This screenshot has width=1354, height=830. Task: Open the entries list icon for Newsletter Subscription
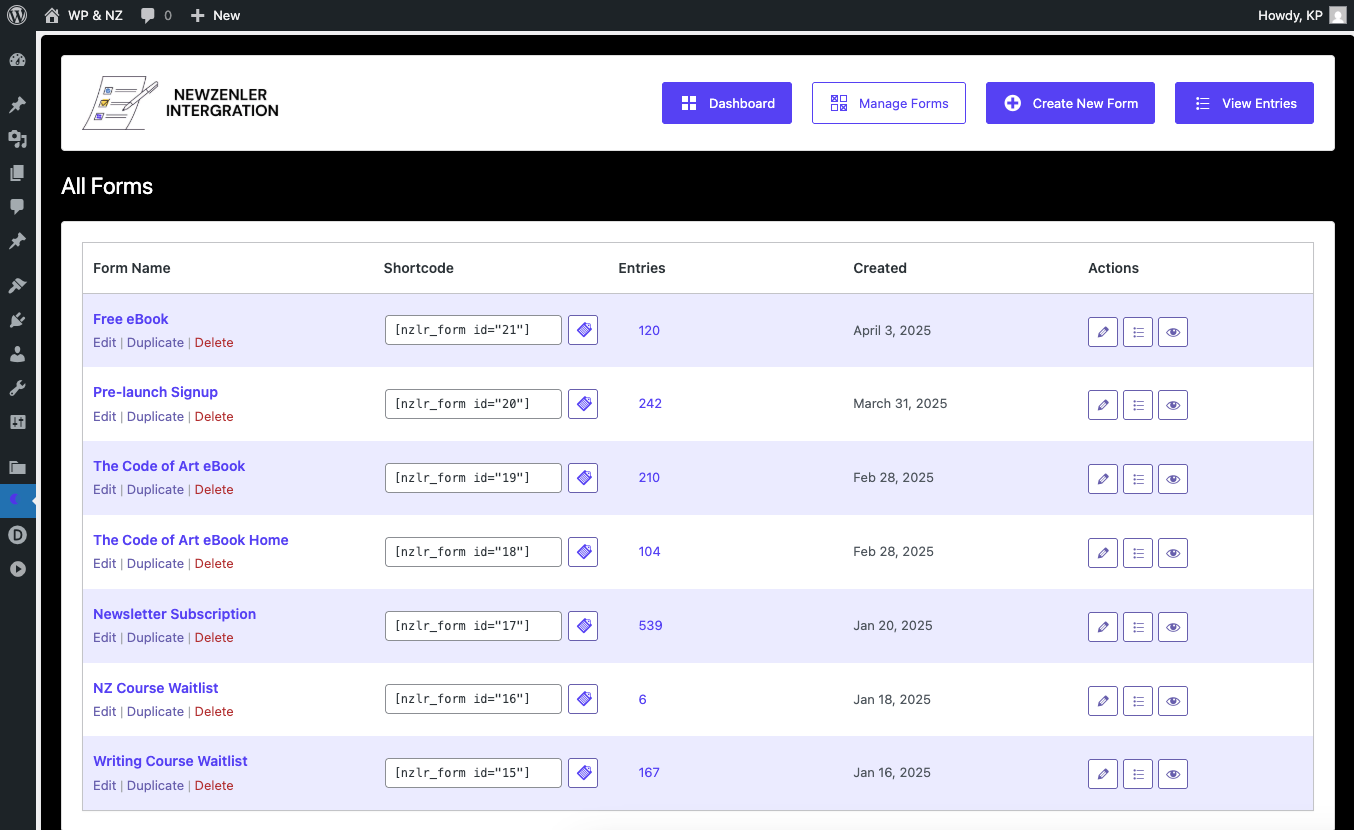[x=1137, y=627]
